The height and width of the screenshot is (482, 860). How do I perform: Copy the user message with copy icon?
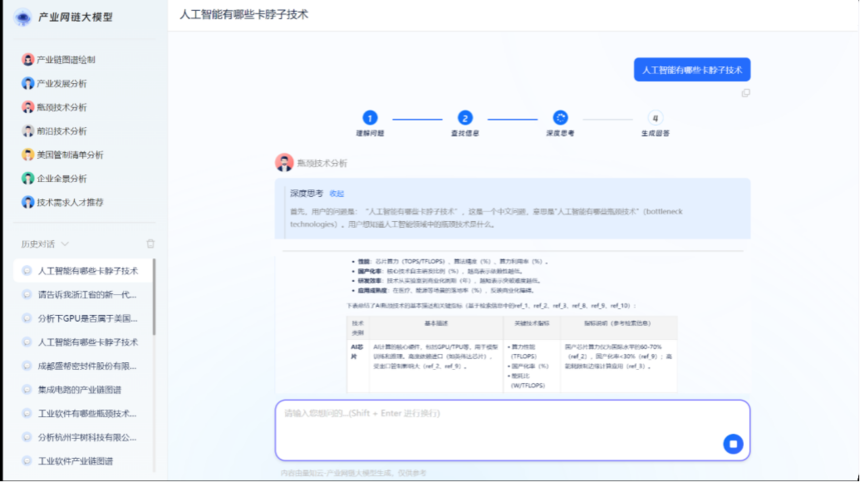(x=745, y=93)
